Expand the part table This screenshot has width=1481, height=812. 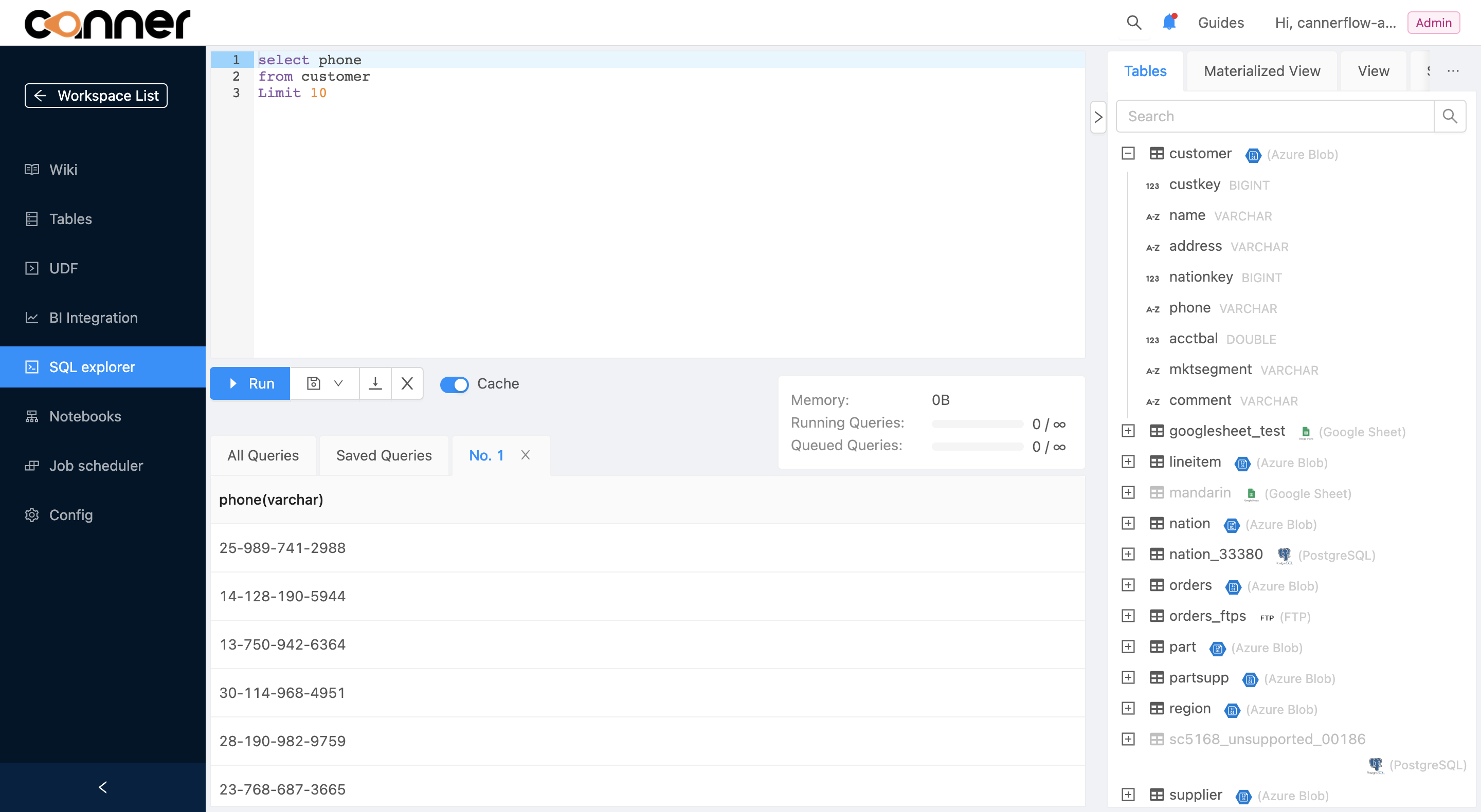coord(1128,647)
